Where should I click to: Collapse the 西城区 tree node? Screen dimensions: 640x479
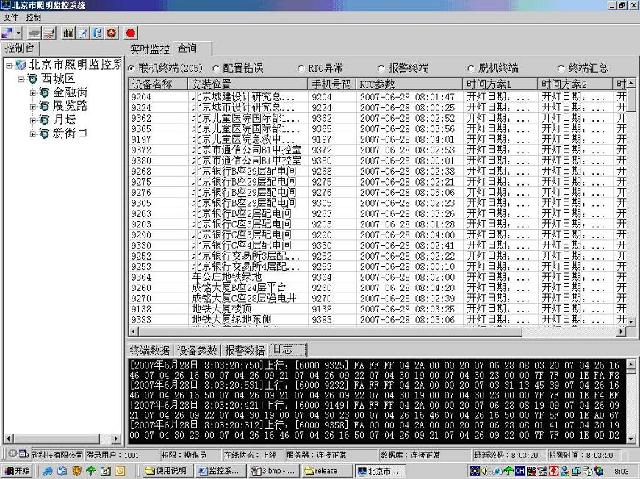pyautogui.click(x=21, y=78)
